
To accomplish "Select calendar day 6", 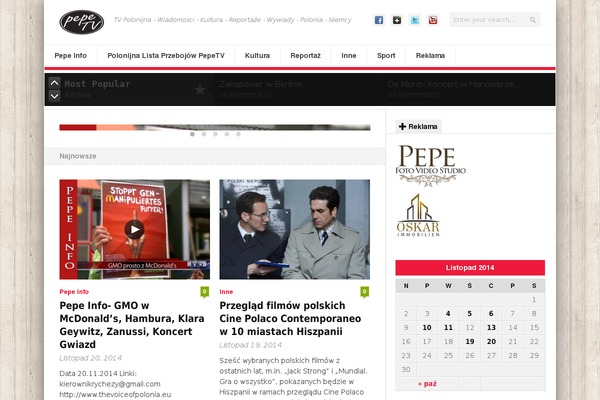I will click(x=491, y=313).
